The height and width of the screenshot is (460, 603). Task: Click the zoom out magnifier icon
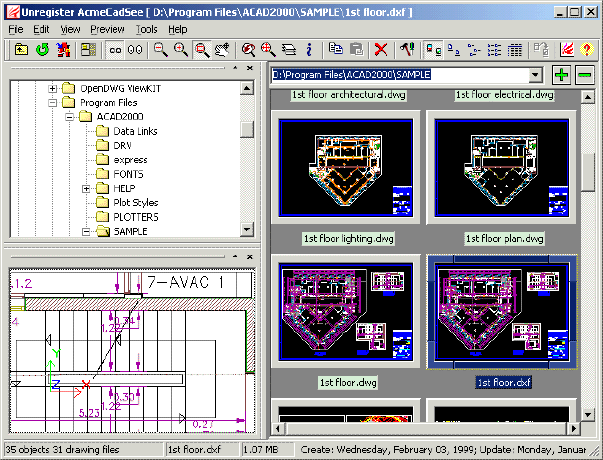(x=160, y=50)
